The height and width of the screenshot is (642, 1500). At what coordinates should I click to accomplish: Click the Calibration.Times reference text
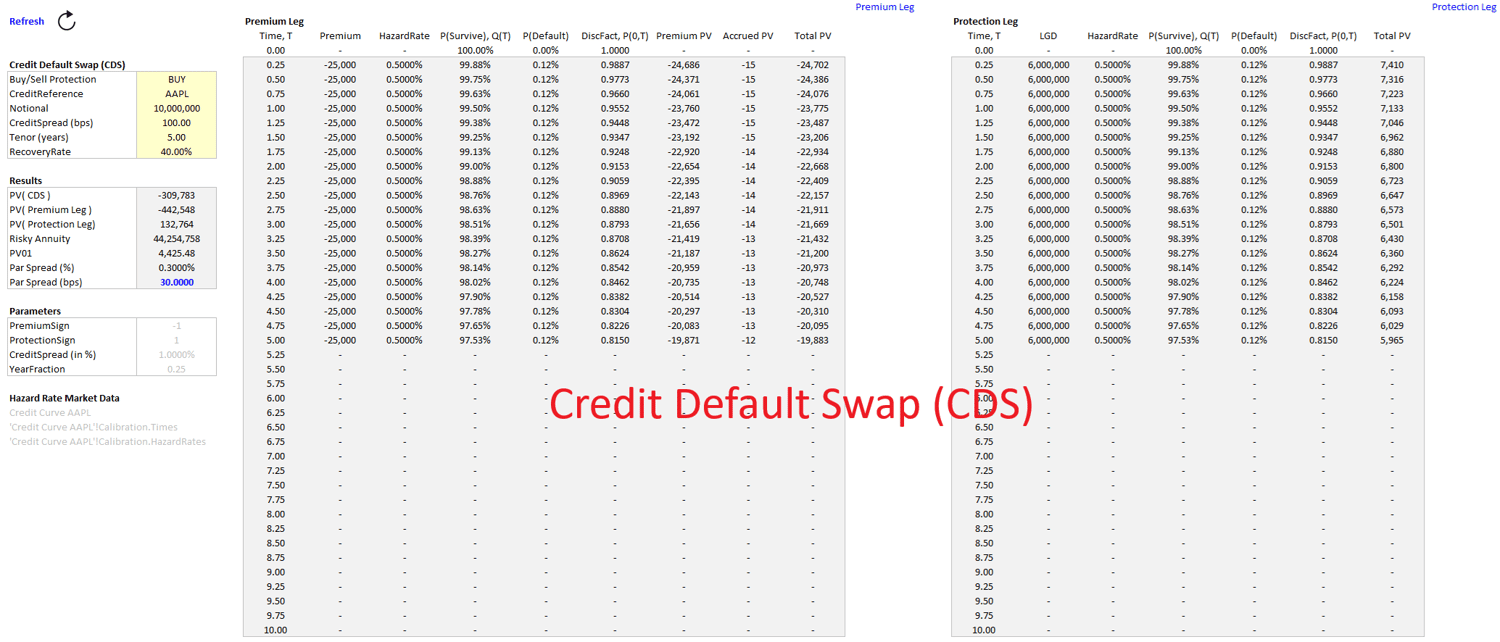[x=93, y=427]
